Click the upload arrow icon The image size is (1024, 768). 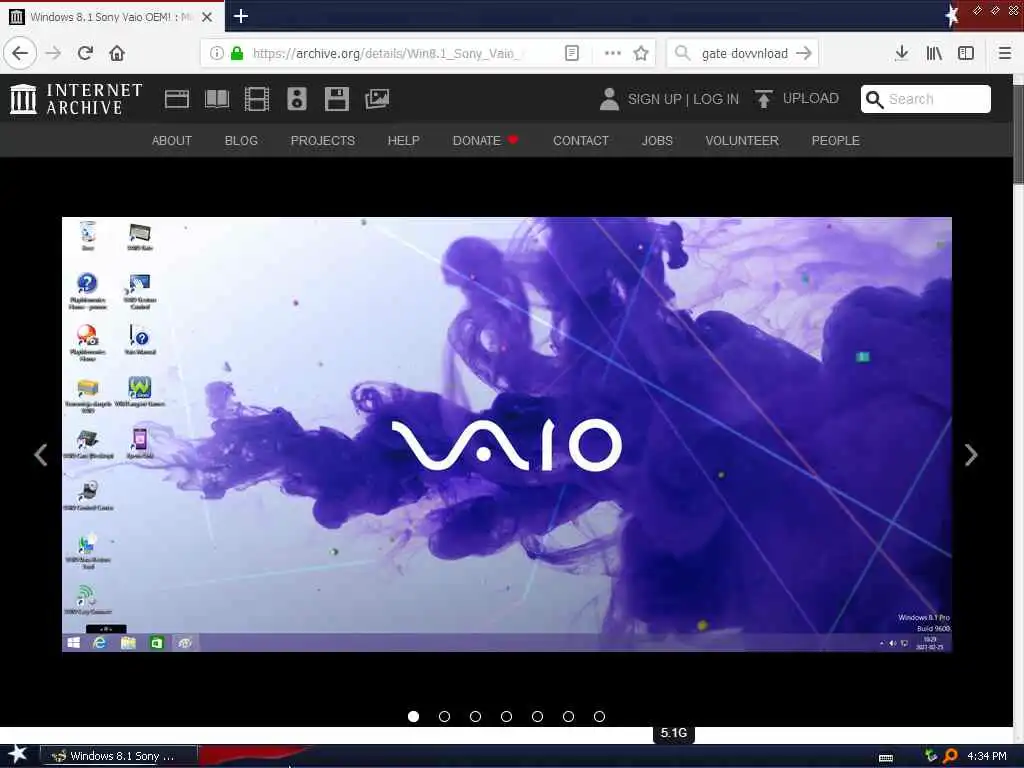click(x=763, y=99)
